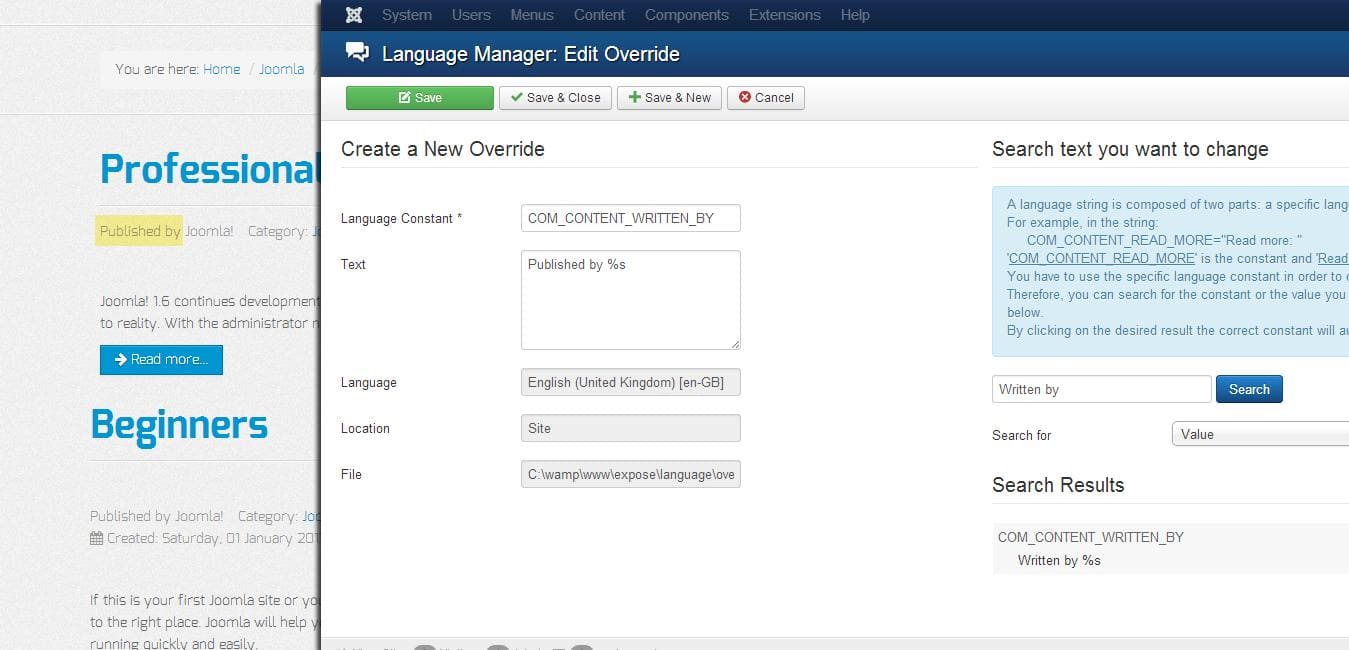
Task: Click the Save & Close button
Action: click(x=555, y=97)
